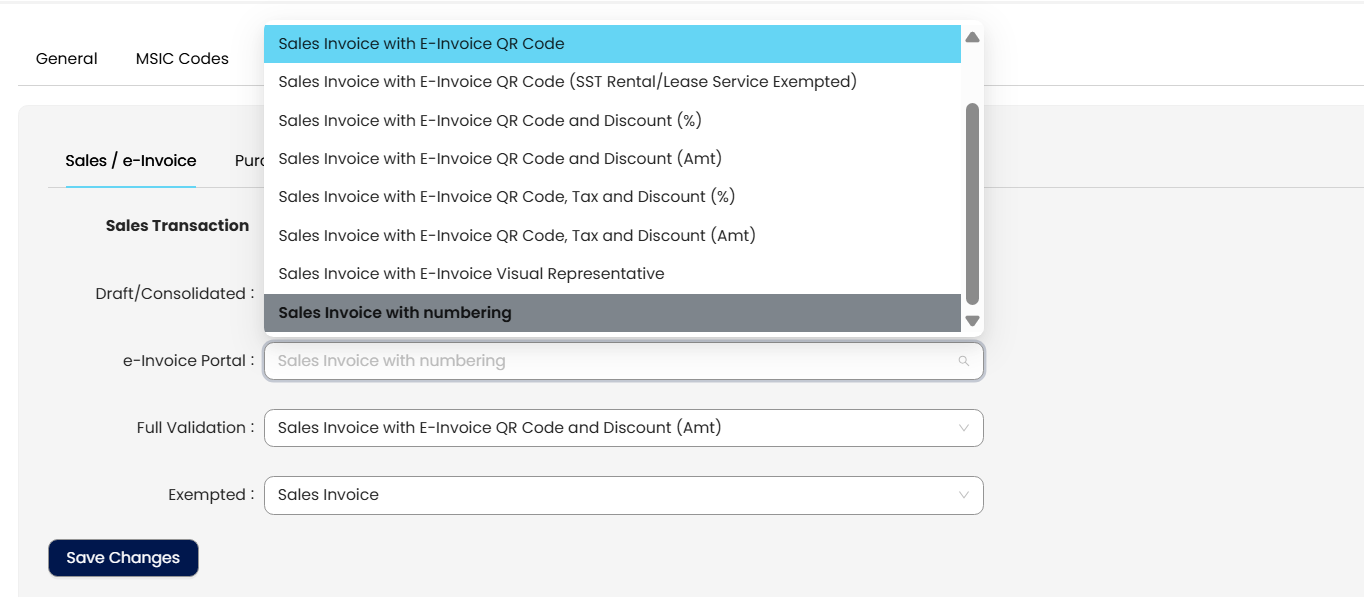Select the Sales / e-Invoice sub-tab
This screenshot has height=597, width=1364.
[x=130, y=161]
